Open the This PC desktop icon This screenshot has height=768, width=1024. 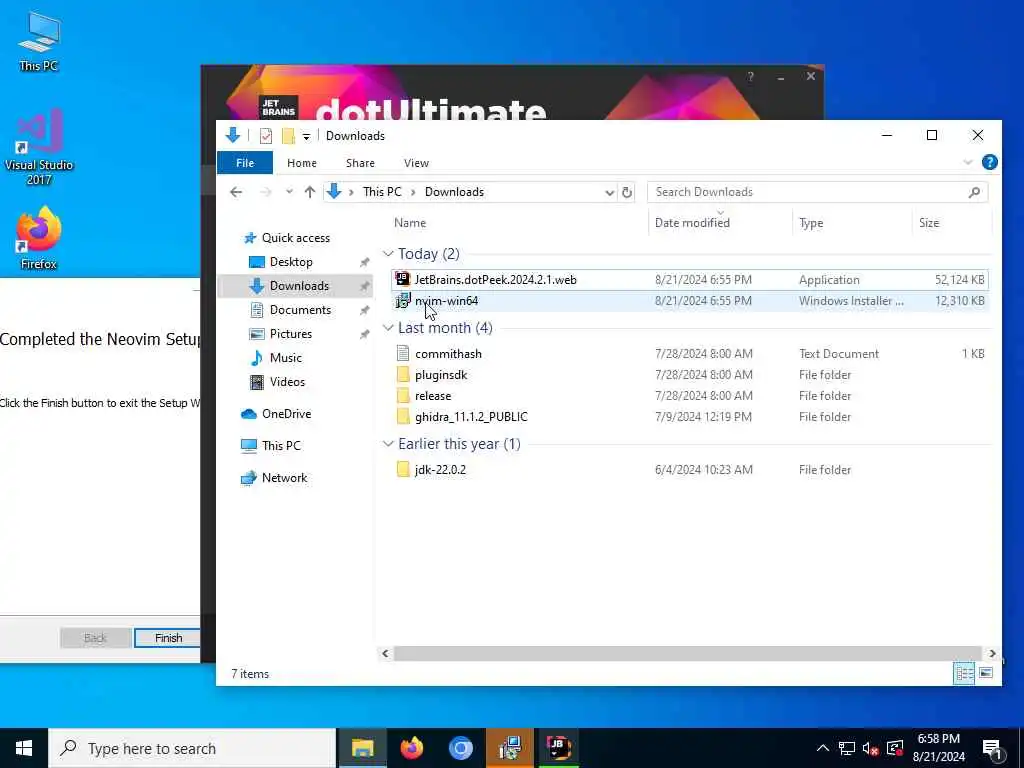point(39,40)
